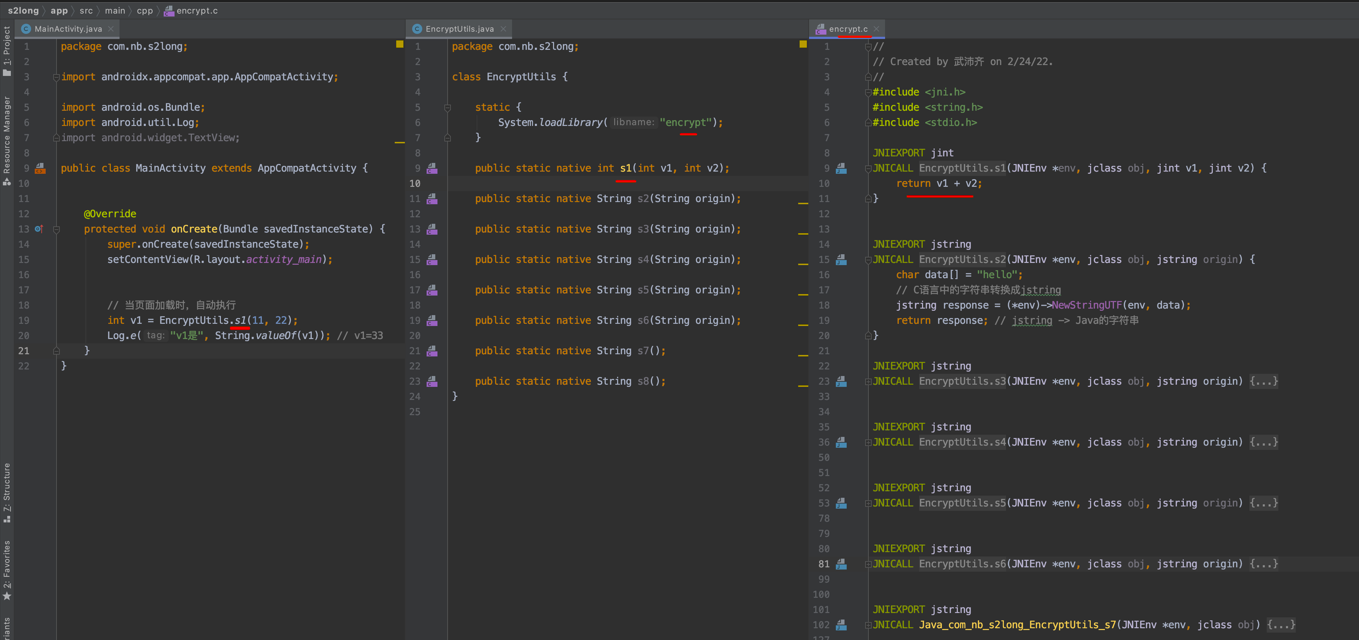Click the s2long project breadcrumb

click(23, 11)
